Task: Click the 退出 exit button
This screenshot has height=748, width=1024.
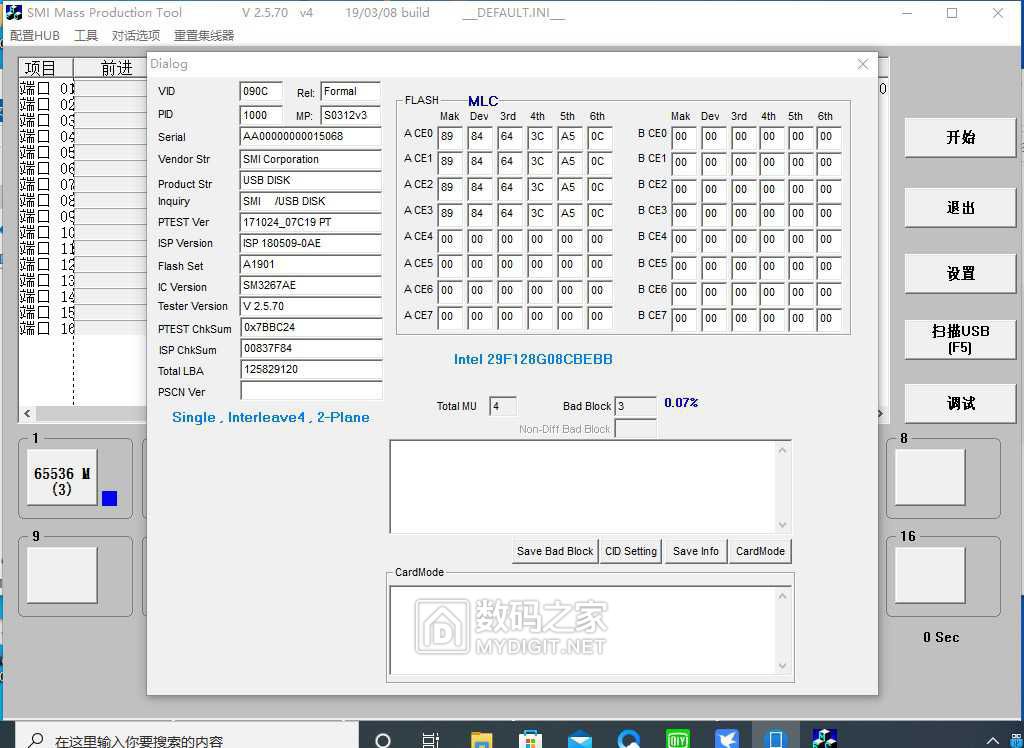Action: coord(960,208)
